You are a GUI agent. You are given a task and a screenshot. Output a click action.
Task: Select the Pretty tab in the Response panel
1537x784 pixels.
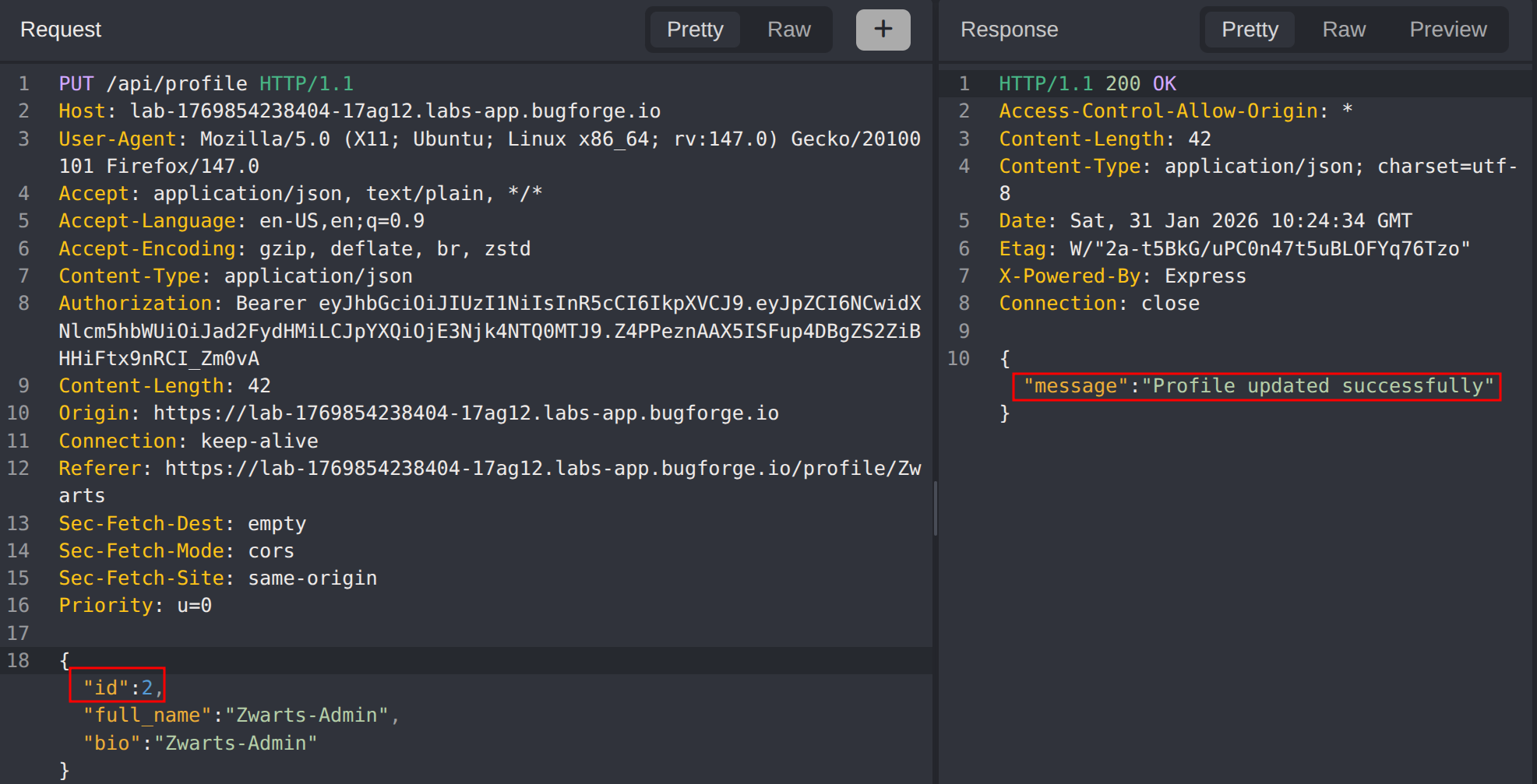click(x=1250, y=30)
